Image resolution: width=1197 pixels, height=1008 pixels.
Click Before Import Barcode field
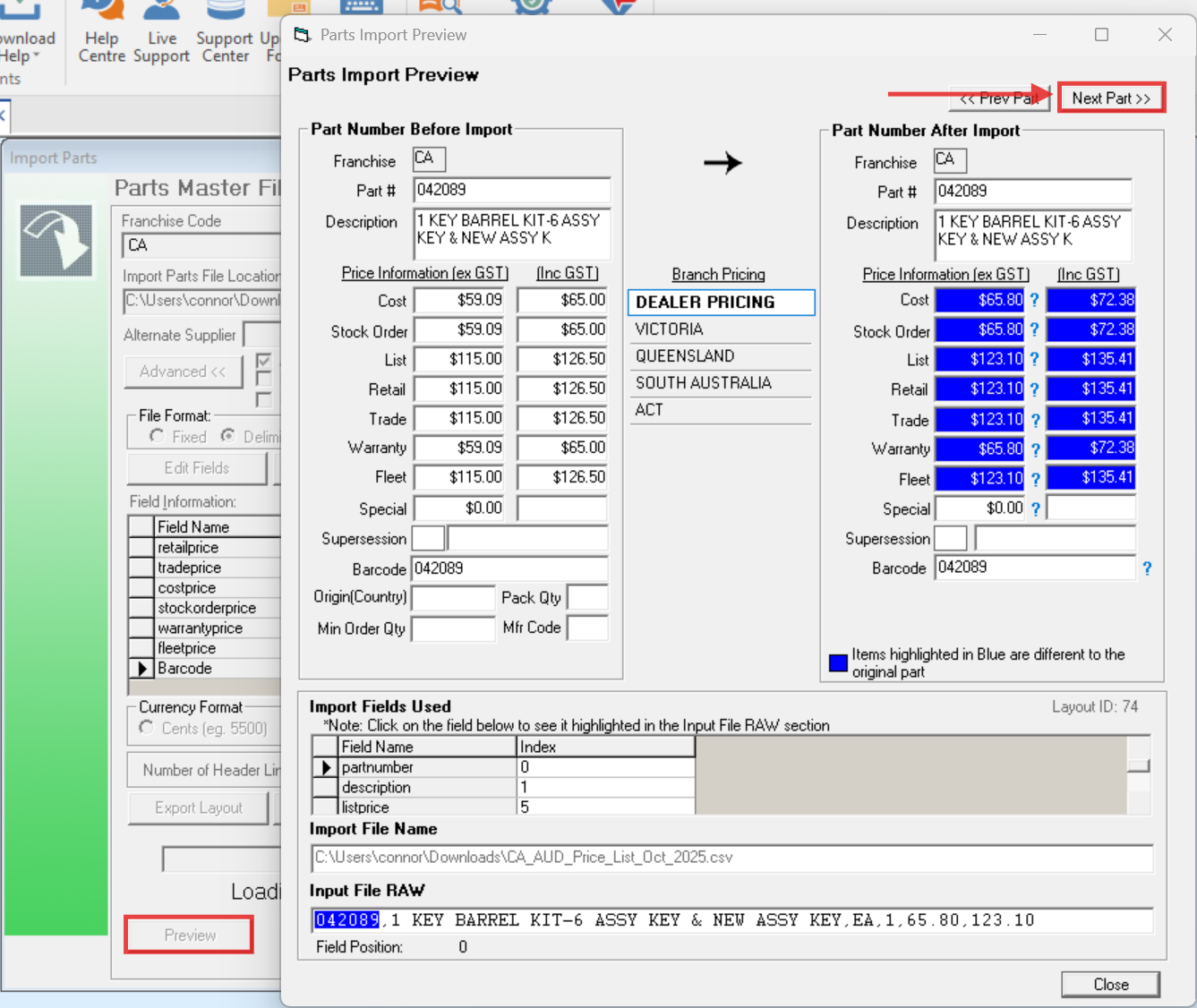pyautogui.click(x=509, y=568)
